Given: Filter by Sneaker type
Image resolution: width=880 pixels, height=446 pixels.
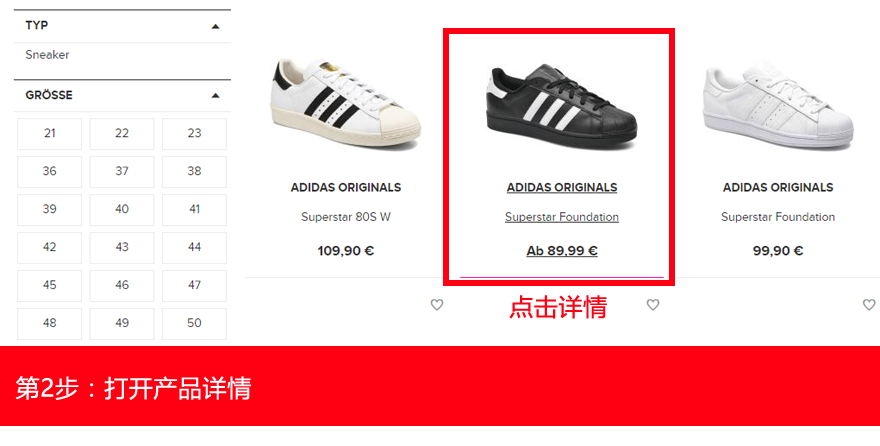Looking at the screenshot, I should [x=47, y=55].
